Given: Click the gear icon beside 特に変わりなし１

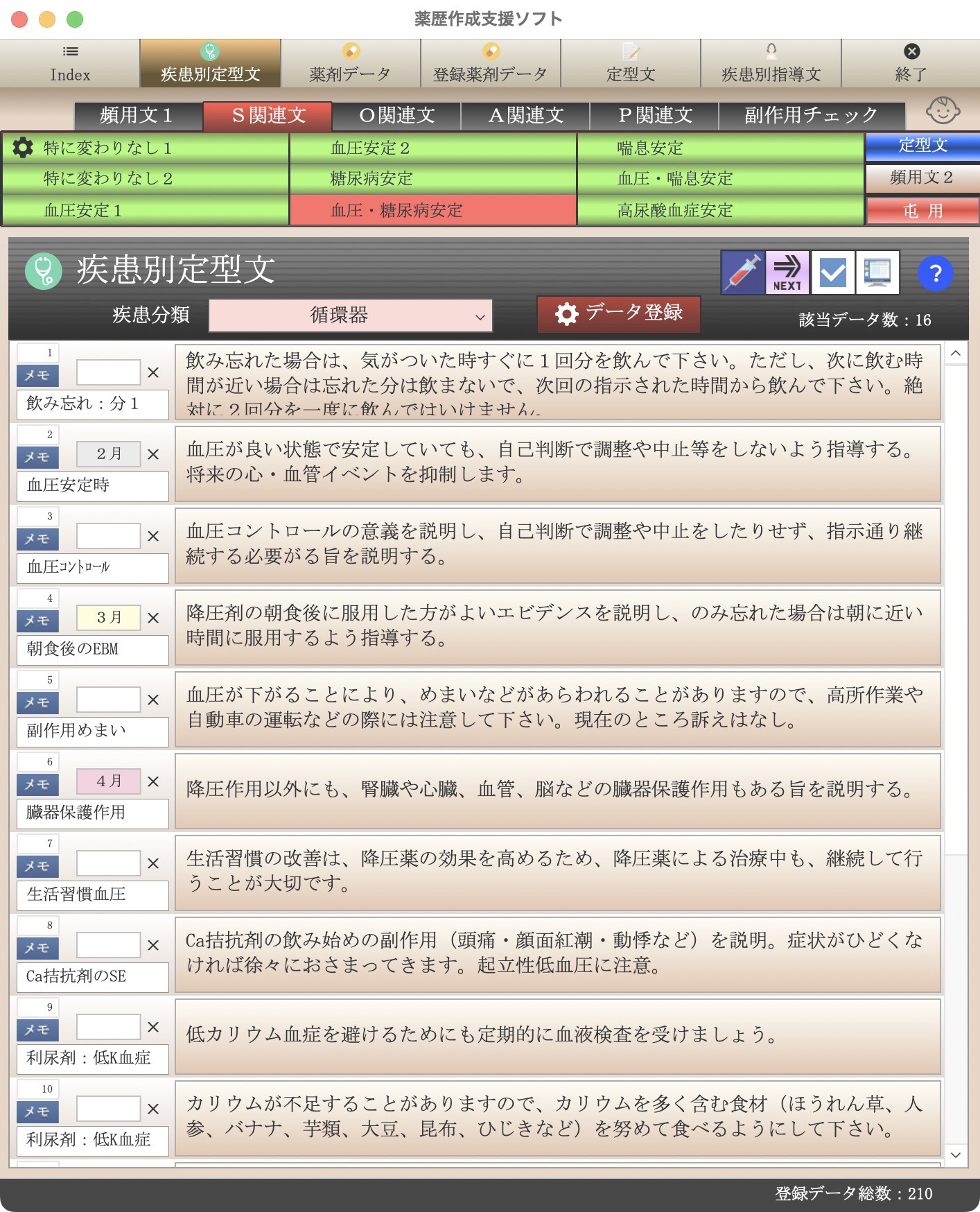Looking at the screenshot, I should (x=23, y=147).
